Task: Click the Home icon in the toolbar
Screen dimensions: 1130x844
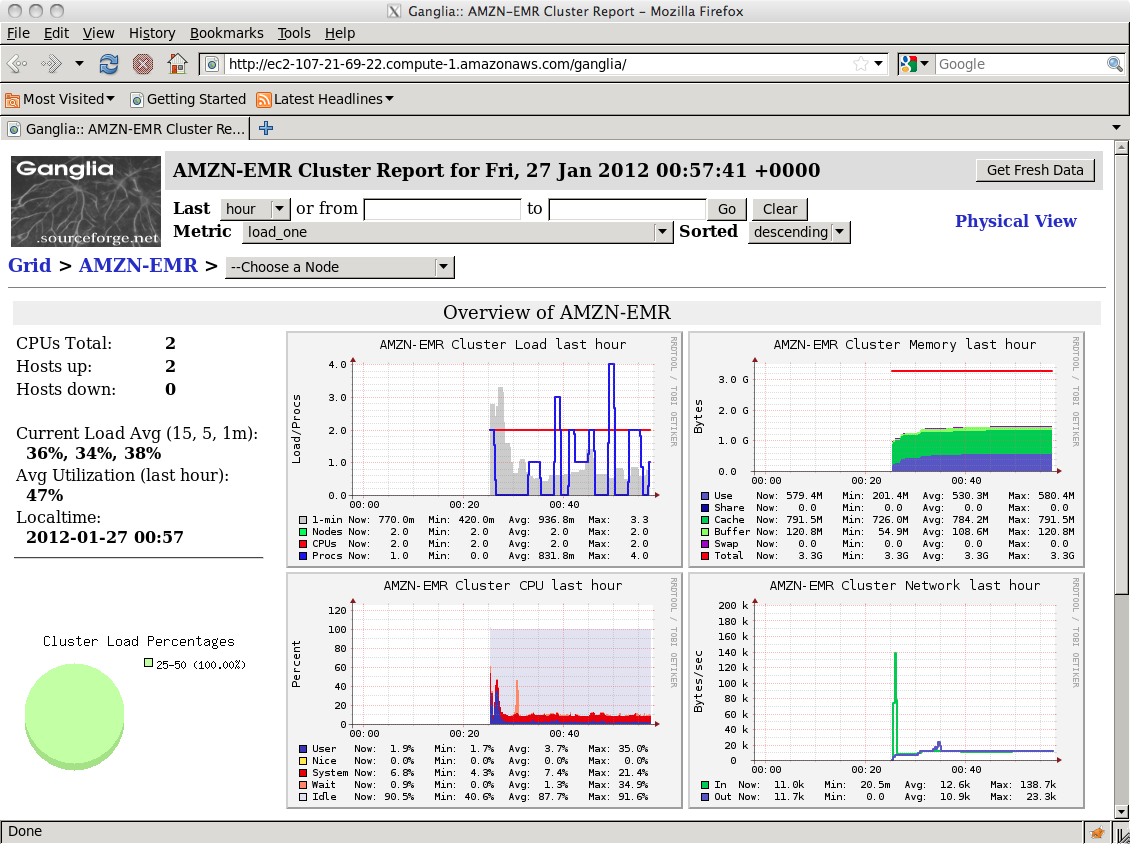Action: (x=176, y=63)
